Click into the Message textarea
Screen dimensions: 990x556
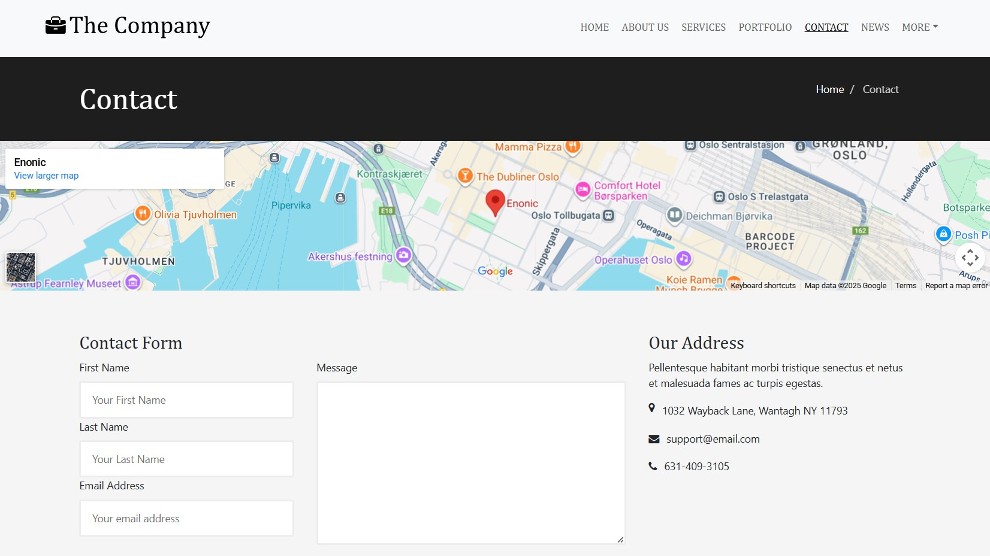click(470, 463)
